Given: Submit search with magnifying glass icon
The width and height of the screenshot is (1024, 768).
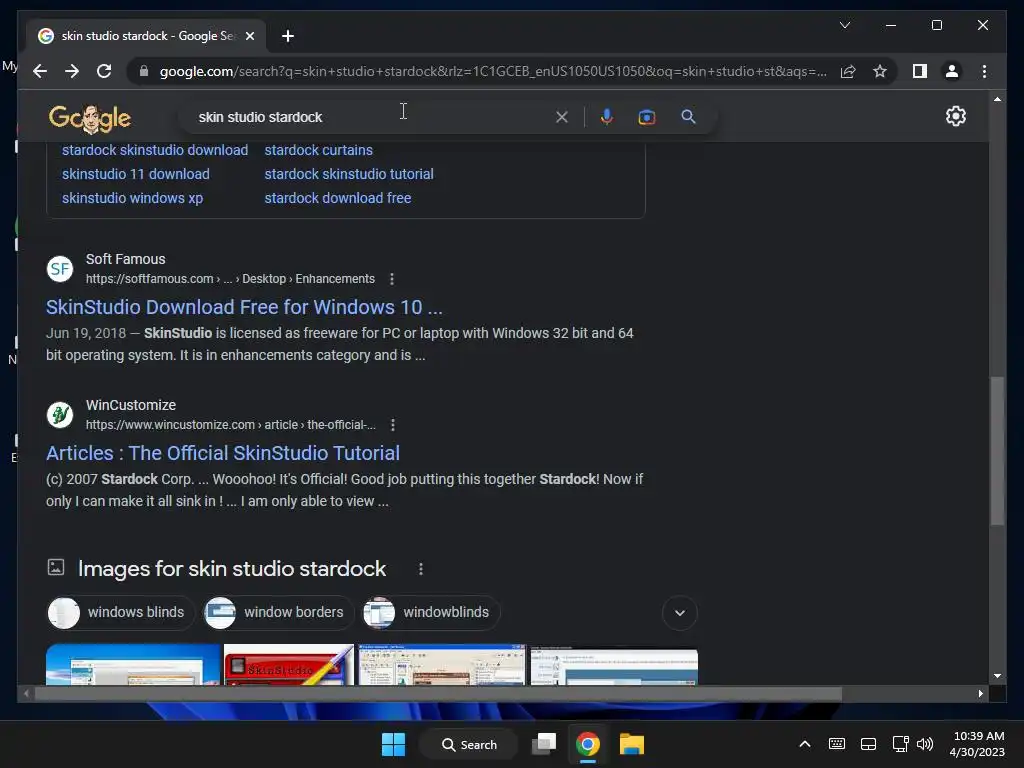Looking at the screenshot, I should click(688, 117).
